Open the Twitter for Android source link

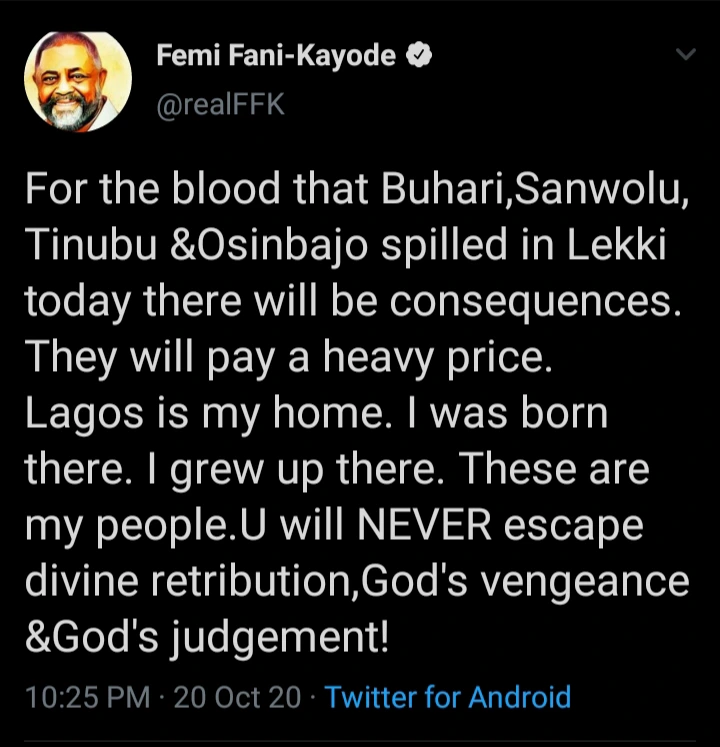point(448,697)
